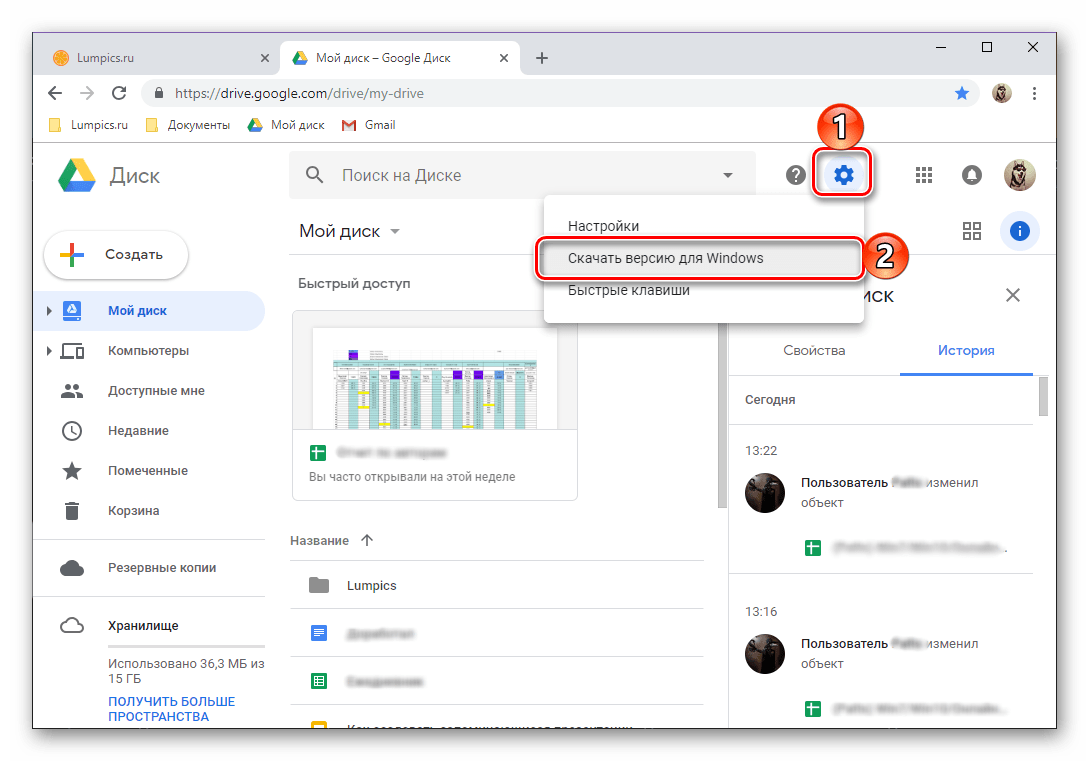Reverse sort order with Название arrow
The image size is (1089, 761).
[367, 540]
